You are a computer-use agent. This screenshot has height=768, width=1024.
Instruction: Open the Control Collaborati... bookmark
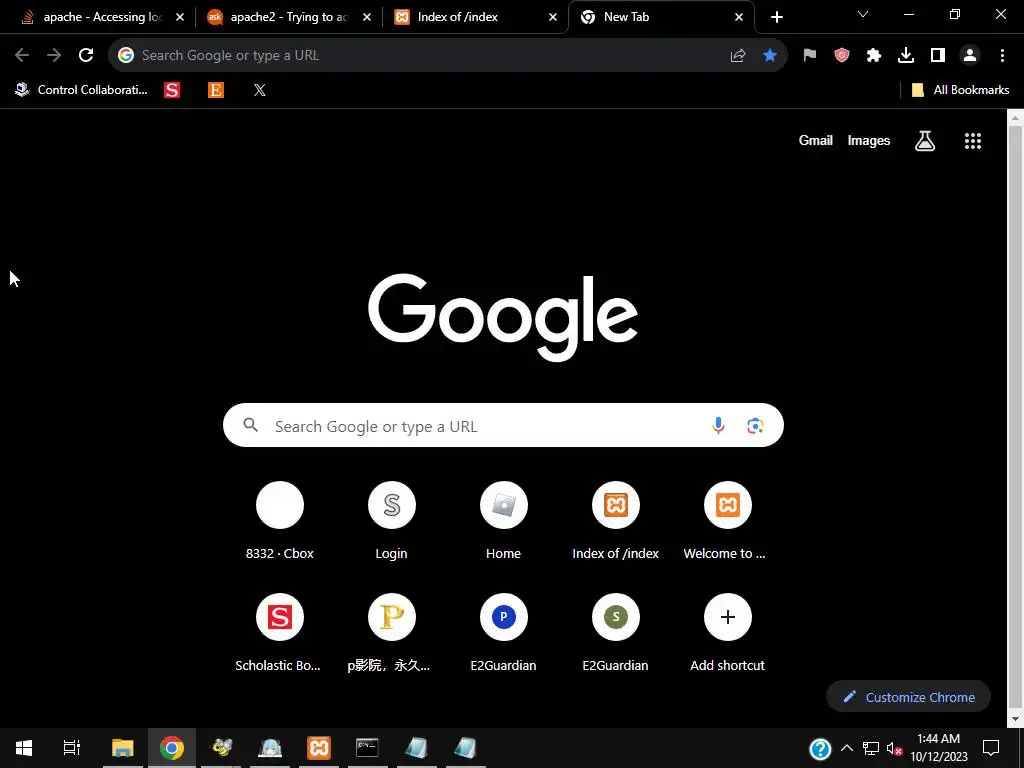tap(82, 90)
